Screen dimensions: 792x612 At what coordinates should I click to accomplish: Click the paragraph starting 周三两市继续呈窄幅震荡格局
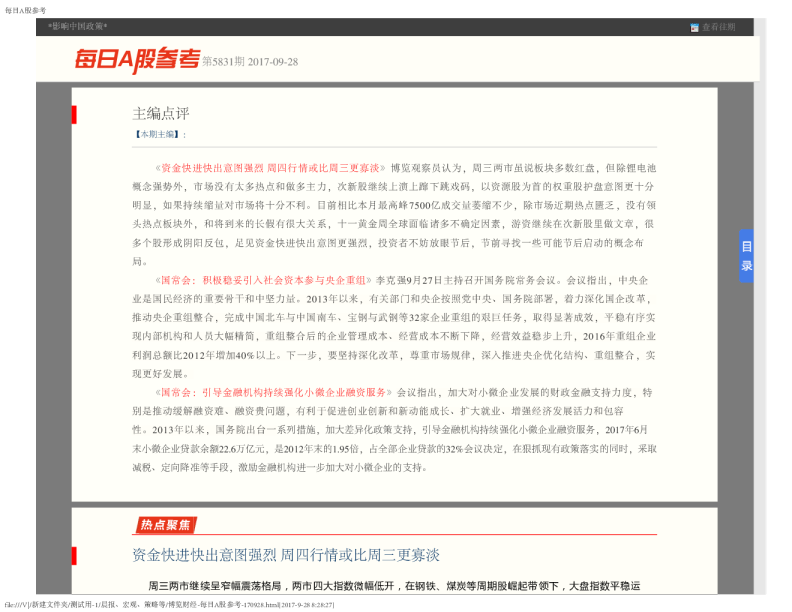(x=394, y=586)
